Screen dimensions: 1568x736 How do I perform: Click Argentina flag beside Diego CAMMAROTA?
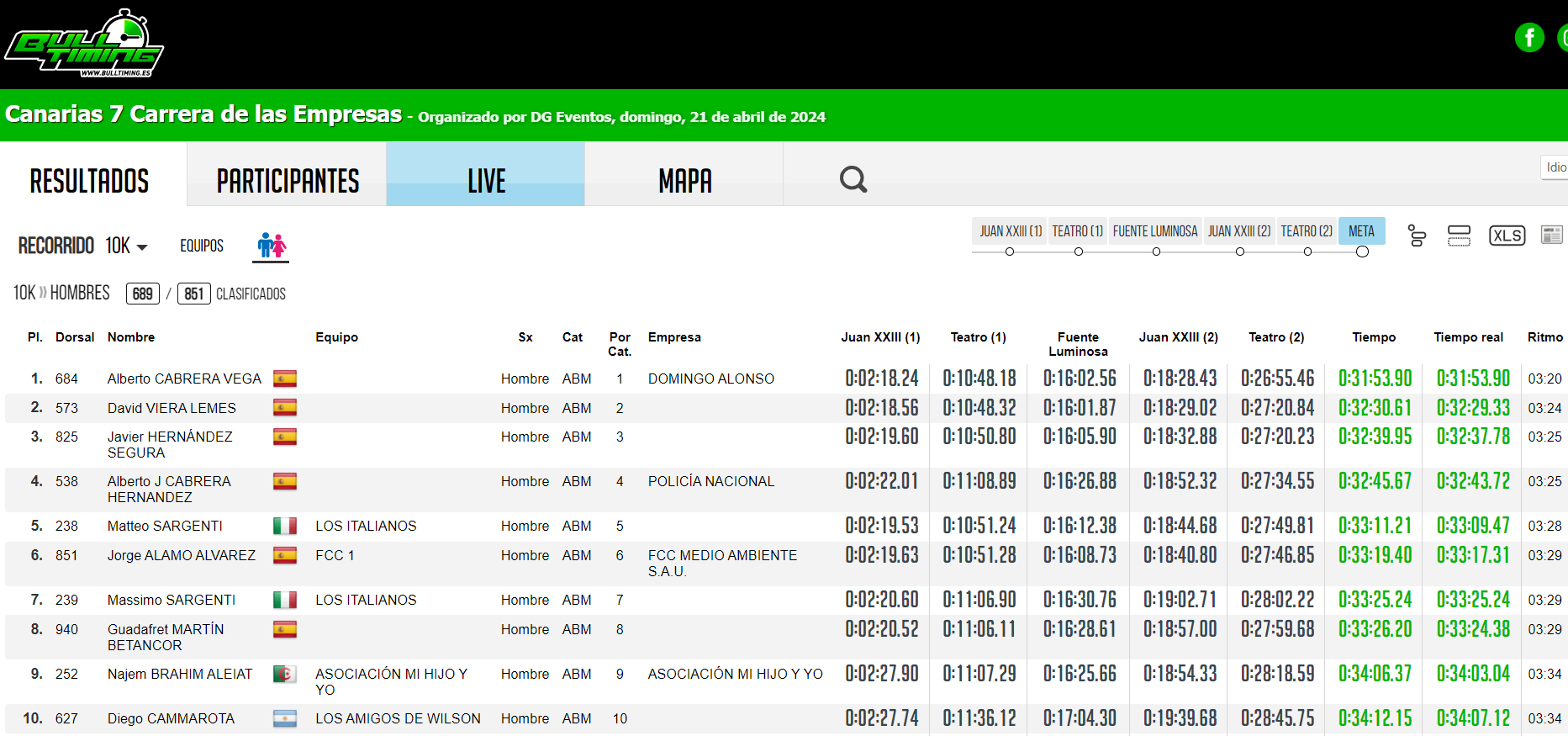click(x=285, y=719)
